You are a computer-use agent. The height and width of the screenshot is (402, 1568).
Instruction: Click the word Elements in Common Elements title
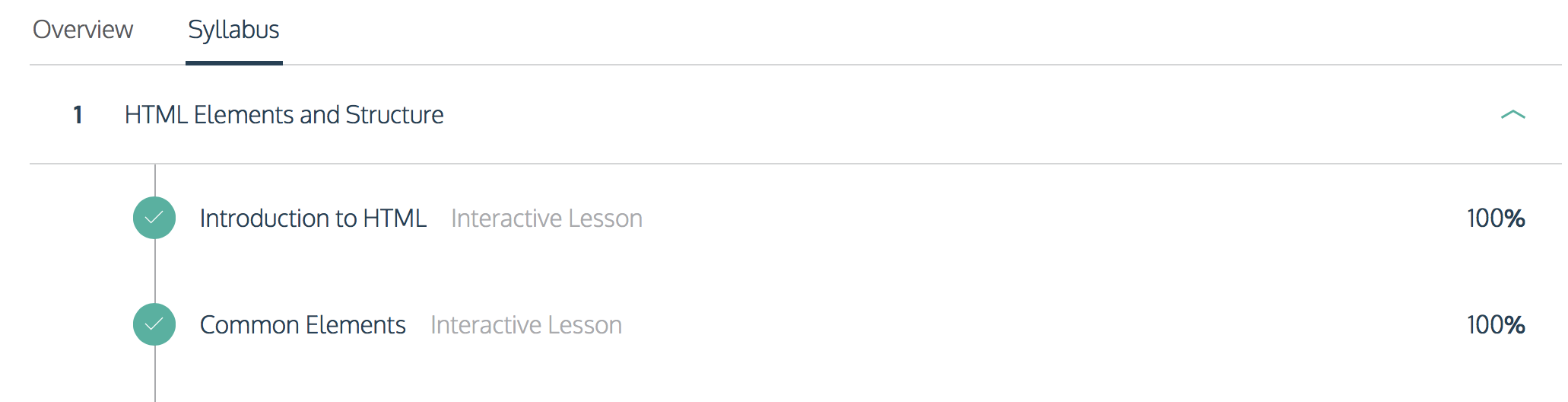pos(356,325)
